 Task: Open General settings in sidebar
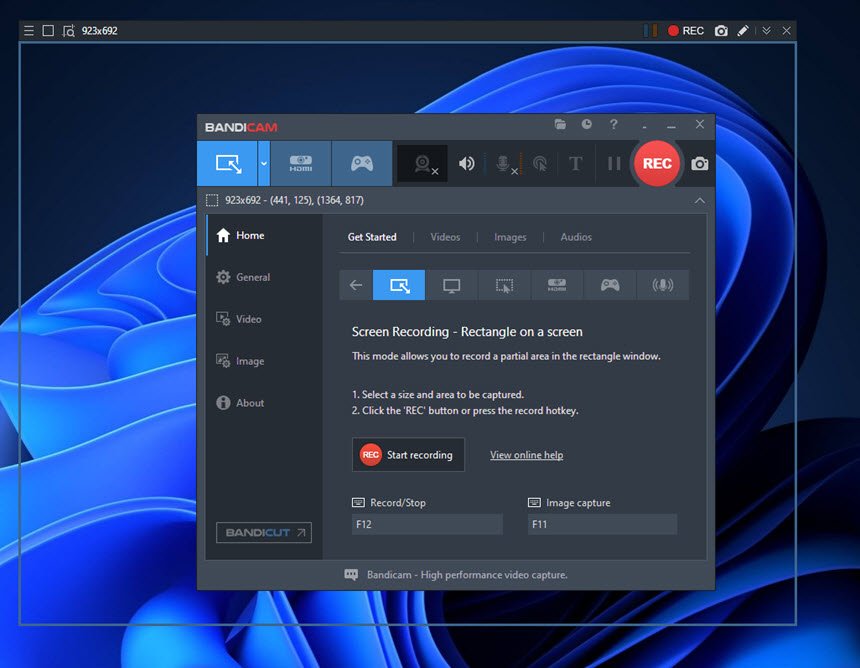click(x=264, y=277)
